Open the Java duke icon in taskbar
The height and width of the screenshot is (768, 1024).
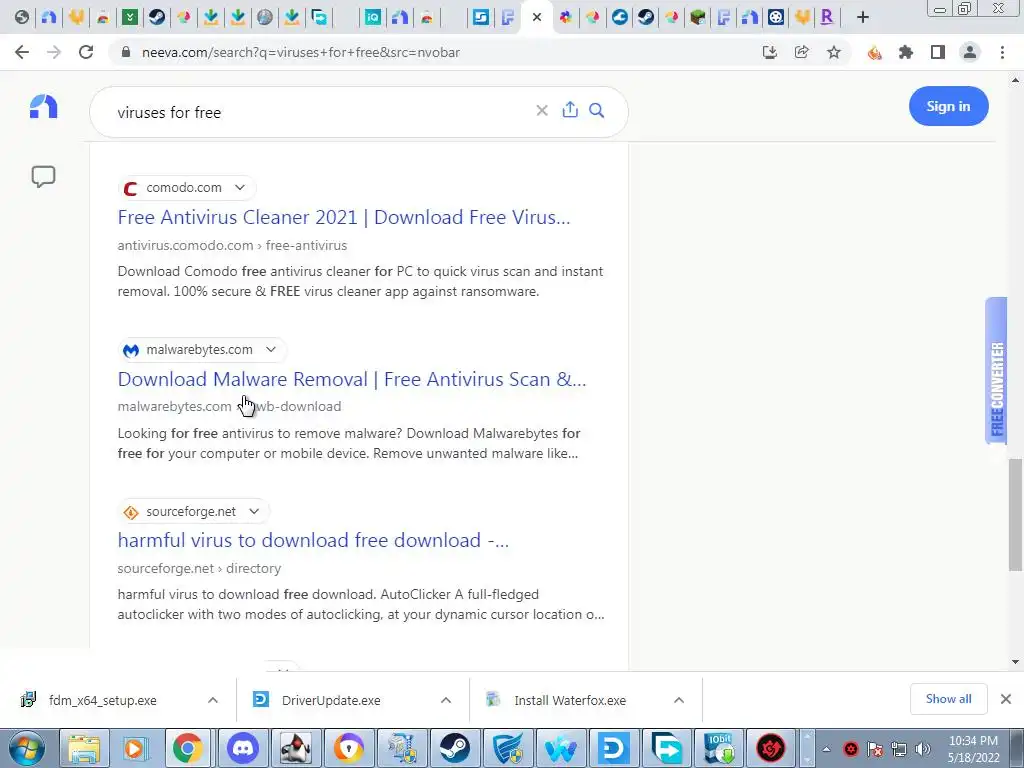[x=295, y=748]
